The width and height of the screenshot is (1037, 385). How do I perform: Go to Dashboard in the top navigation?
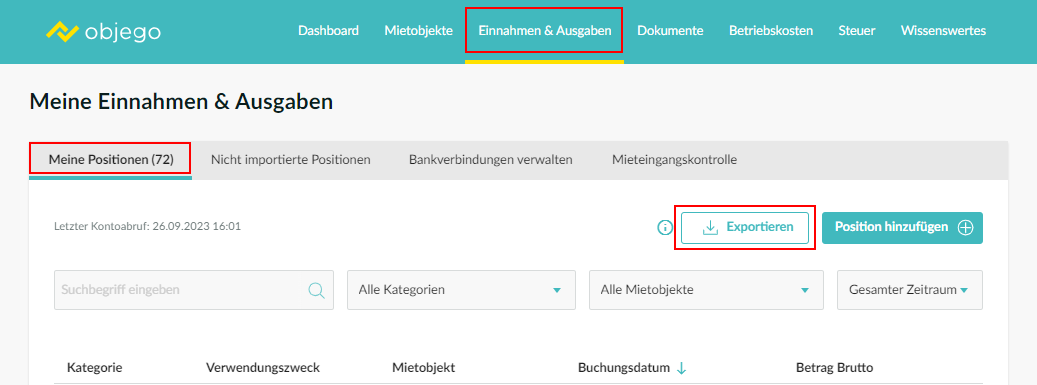328,30
